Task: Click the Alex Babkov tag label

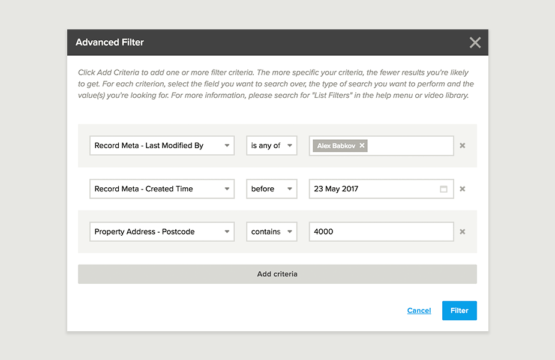Action: tap(336, 145)
